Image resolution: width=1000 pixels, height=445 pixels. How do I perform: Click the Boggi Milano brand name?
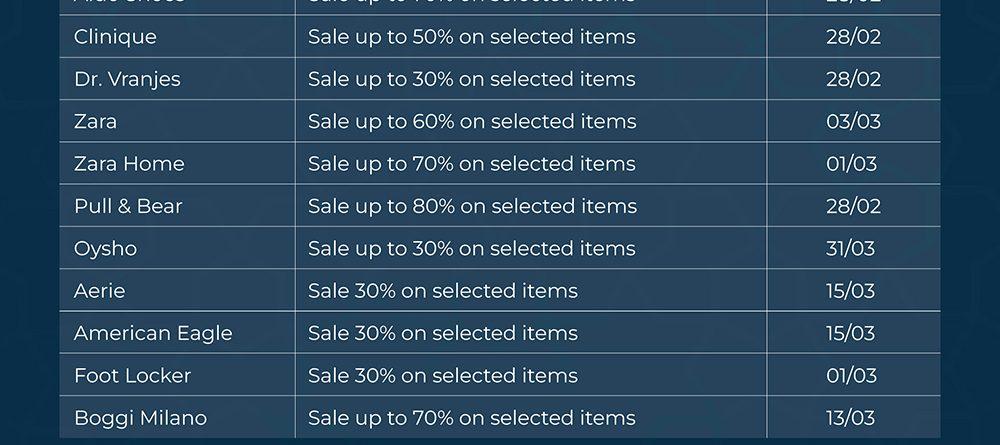[140, 418]
